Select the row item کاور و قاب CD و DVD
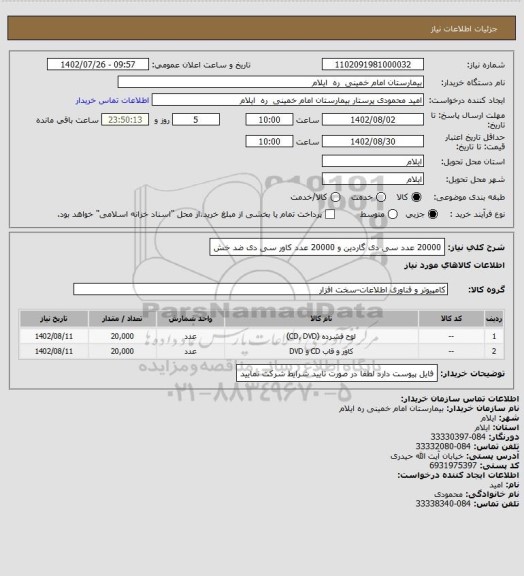Viewport: 524px width, 576px height. tap(321, 352)
